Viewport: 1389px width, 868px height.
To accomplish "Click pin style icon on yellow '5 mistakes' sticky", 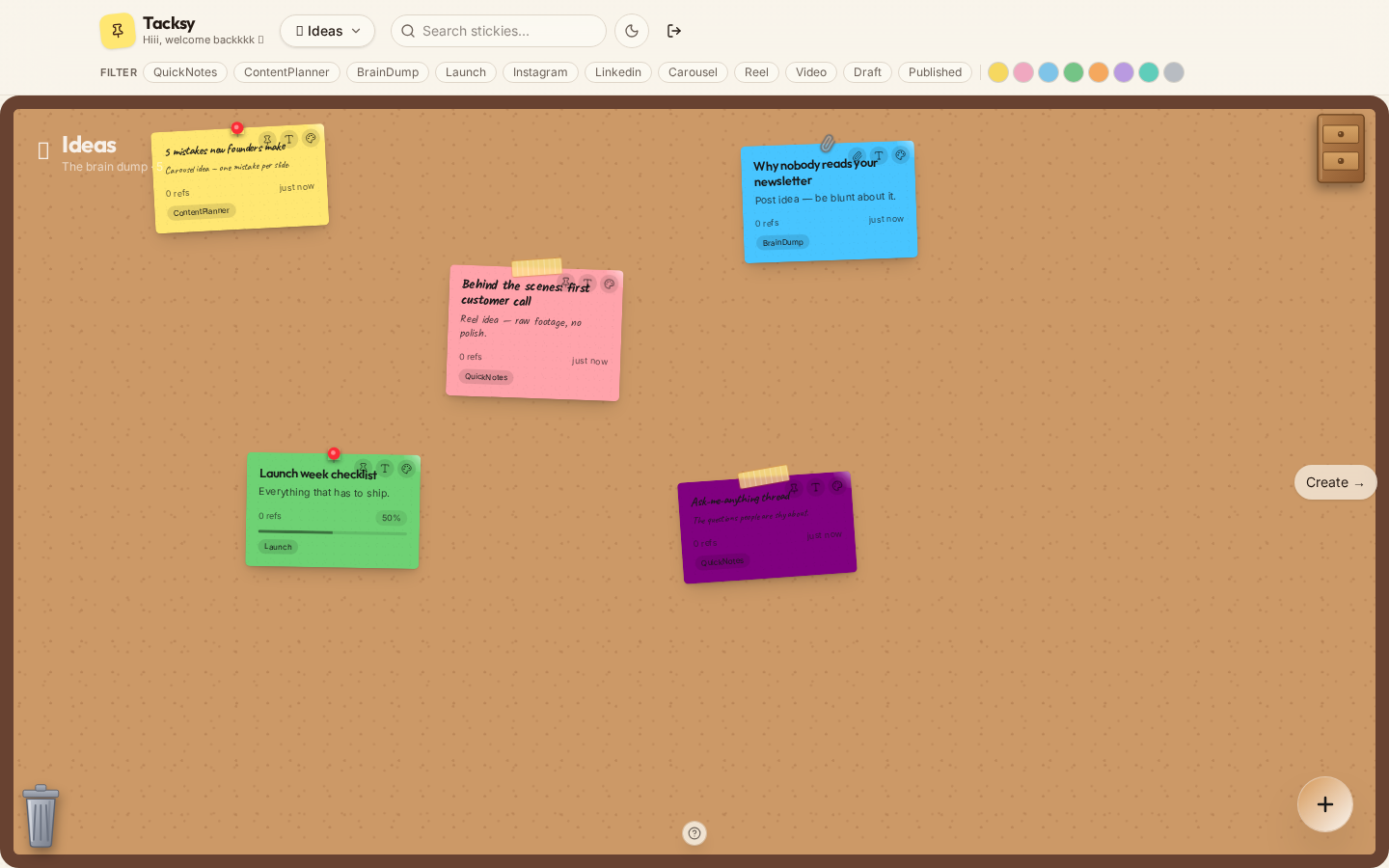I will [267, 141].
